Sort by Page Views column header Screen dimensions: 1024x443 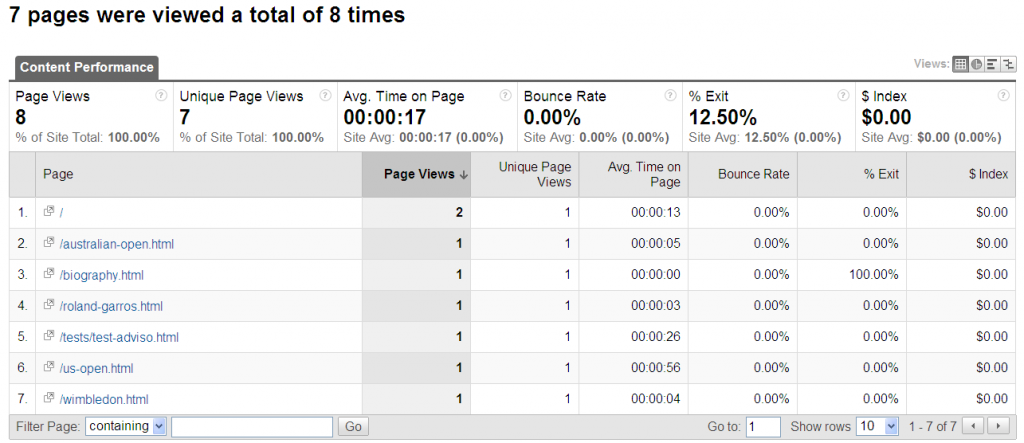coord(425,174)
